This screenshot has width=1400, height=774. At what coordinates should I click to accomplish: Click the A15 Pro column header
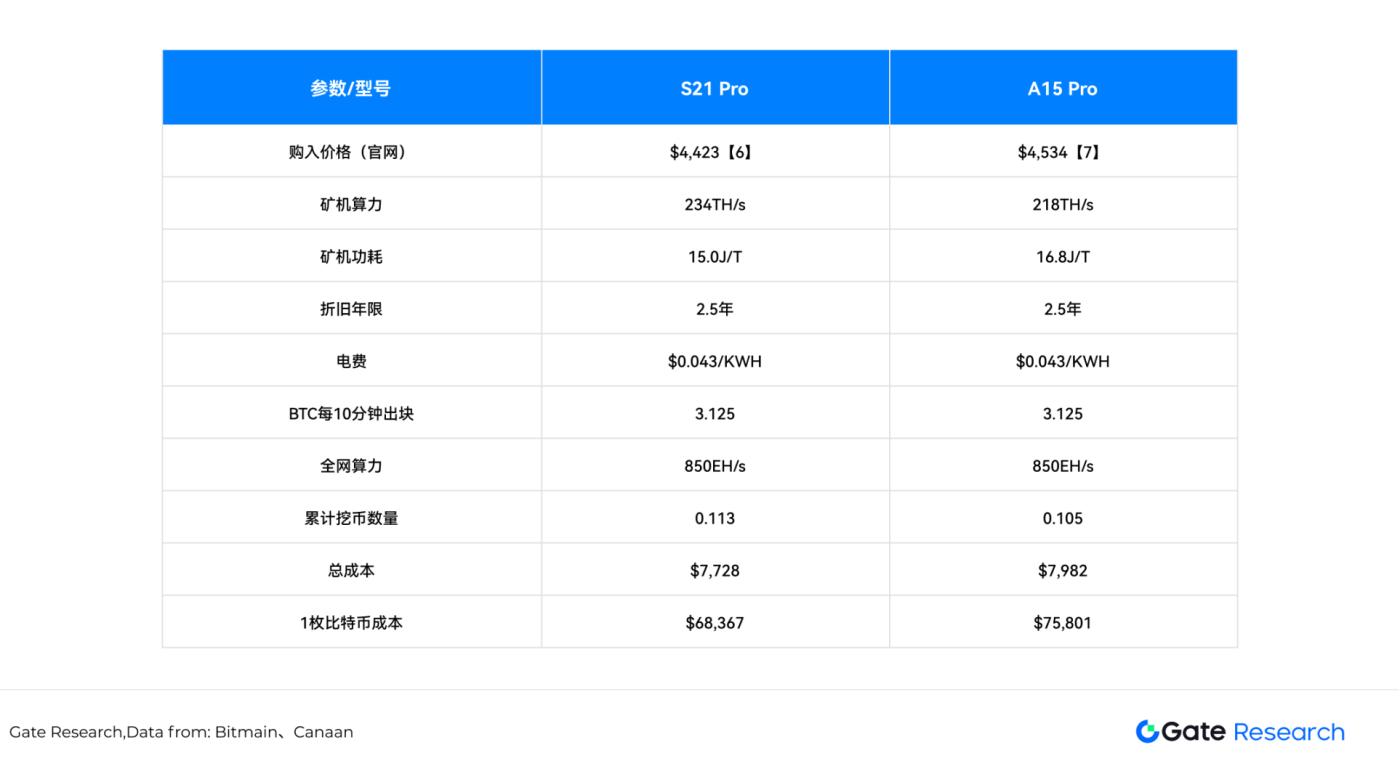coord(1062,87)
